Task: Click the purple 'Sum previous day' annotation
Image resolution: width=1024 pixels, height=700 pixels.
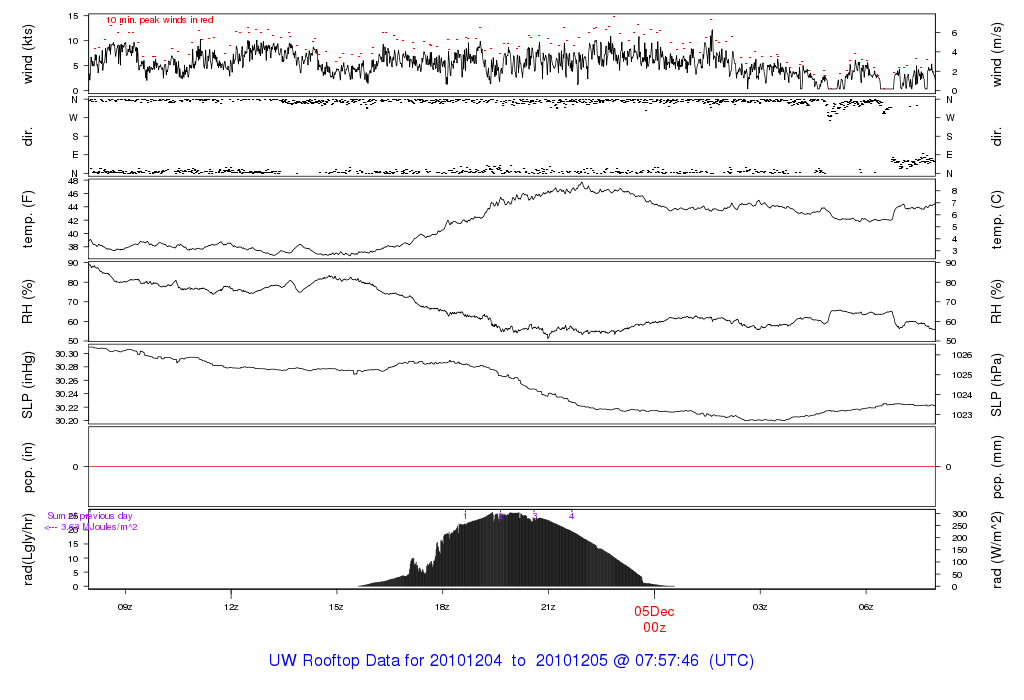Action: (90, 516)
